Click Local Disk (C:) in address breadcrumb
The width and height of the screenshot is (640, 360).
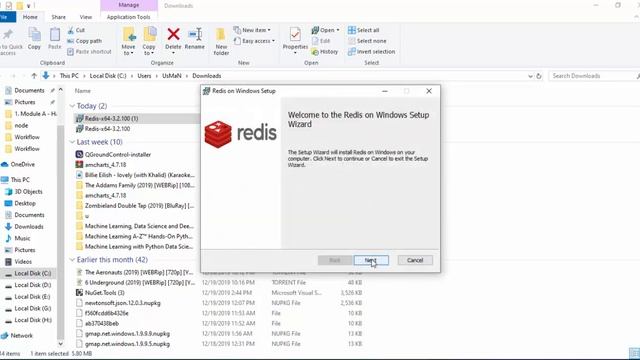pos(108,76)
